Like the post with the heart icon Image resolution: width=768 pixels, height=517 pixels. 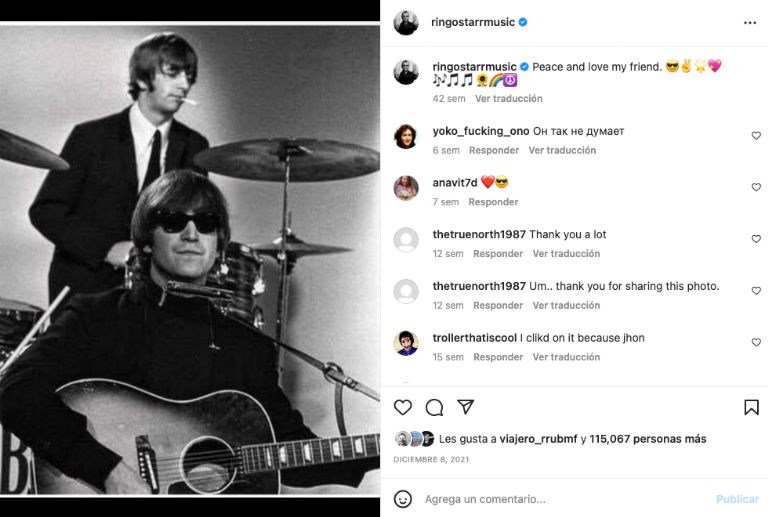click(x=403, y=407)
